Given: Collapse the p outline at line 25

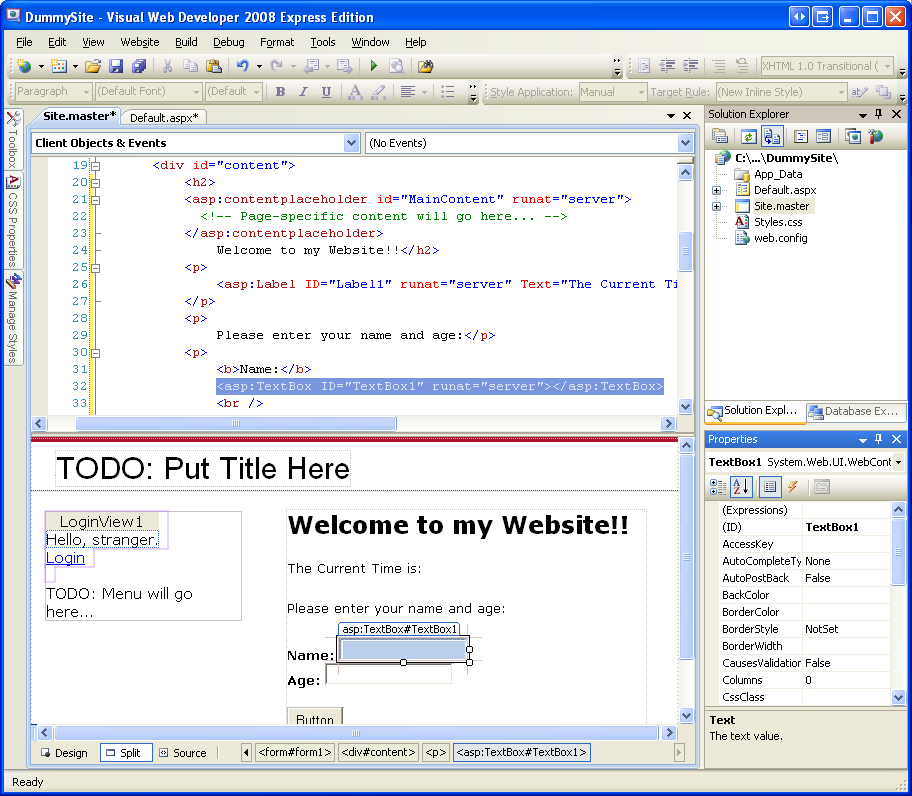Looking at the screenshot, I should [x=96, y=269].
